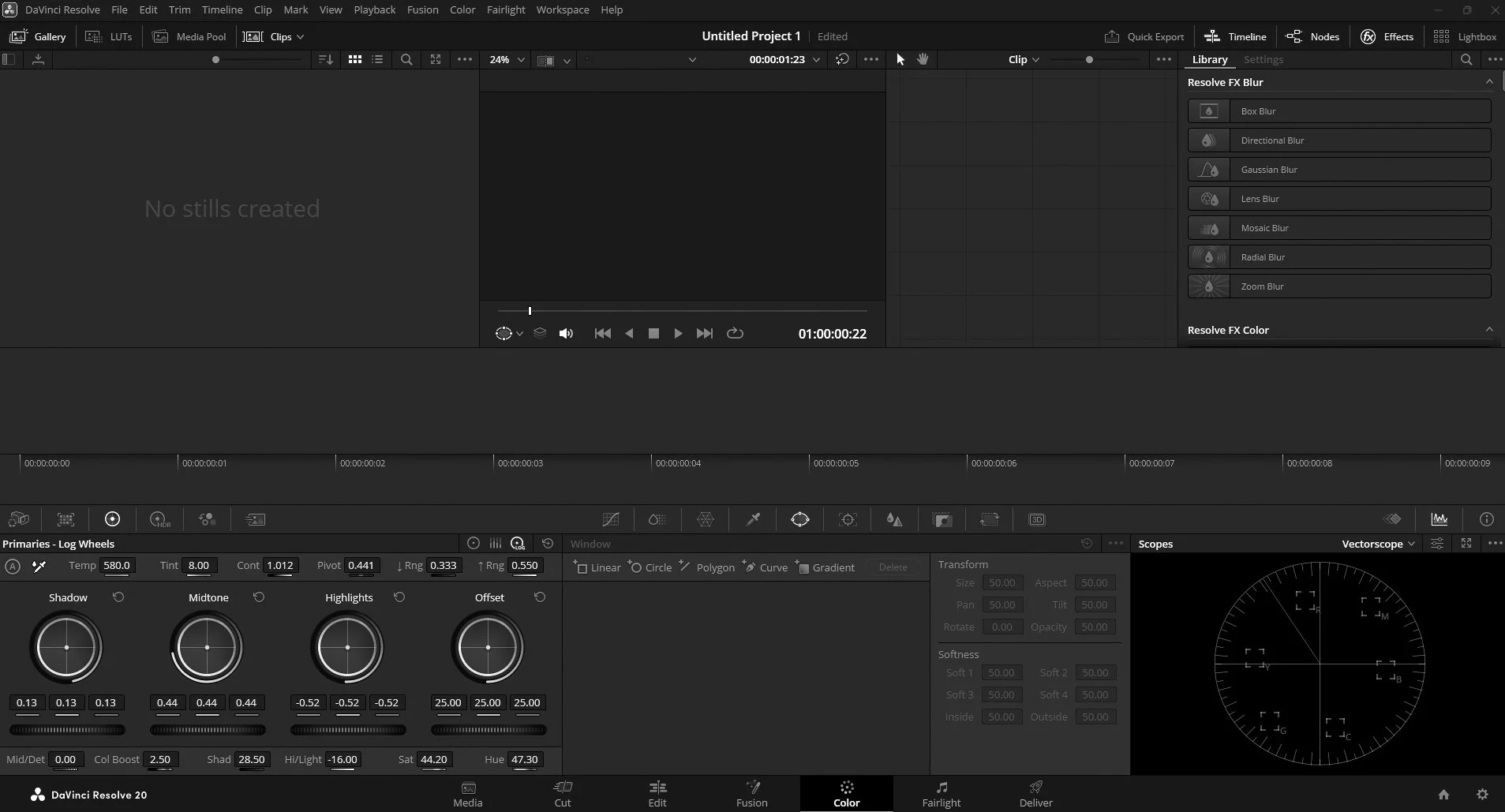Viewport: 1505px width, 812px height.
Task: Select the Qualifier eyedropper palette
Action: click(x=753, y=519)
